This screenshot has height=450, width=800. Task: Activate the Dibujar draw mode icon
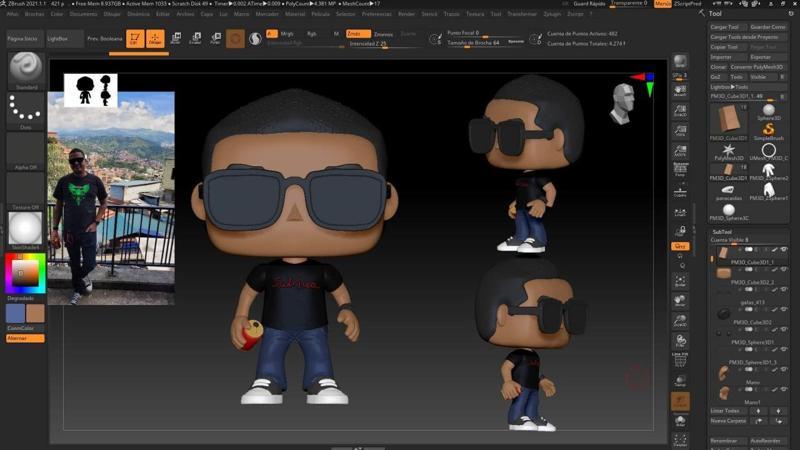pyautogui.click(x=155, y=38)
